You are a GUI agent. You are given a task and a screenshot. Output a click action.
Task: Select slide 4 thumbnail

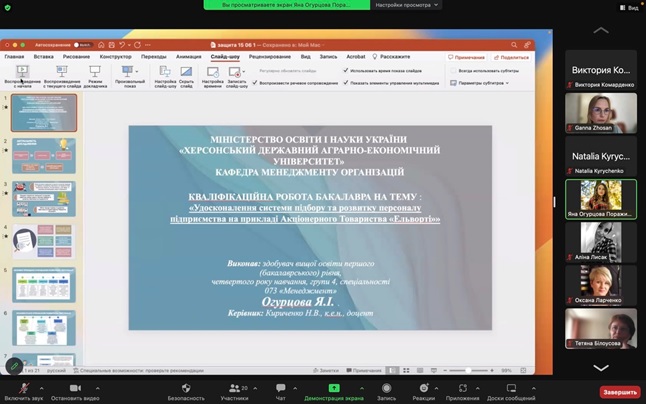tap(44, 241)
